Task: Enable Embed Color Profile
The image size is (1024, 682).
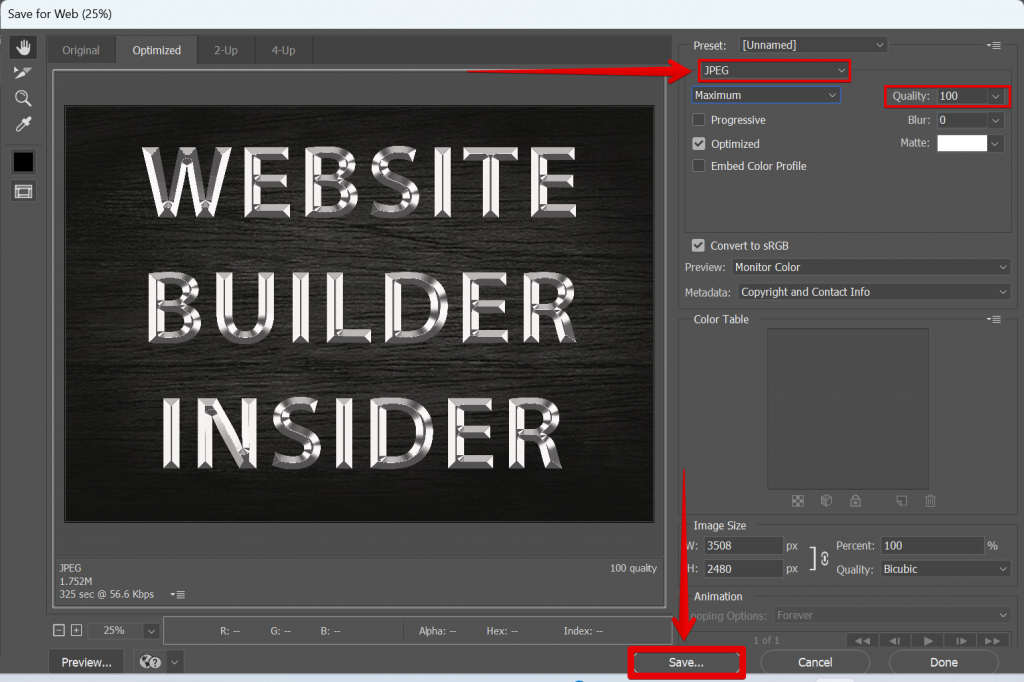Action: (698, 166)
